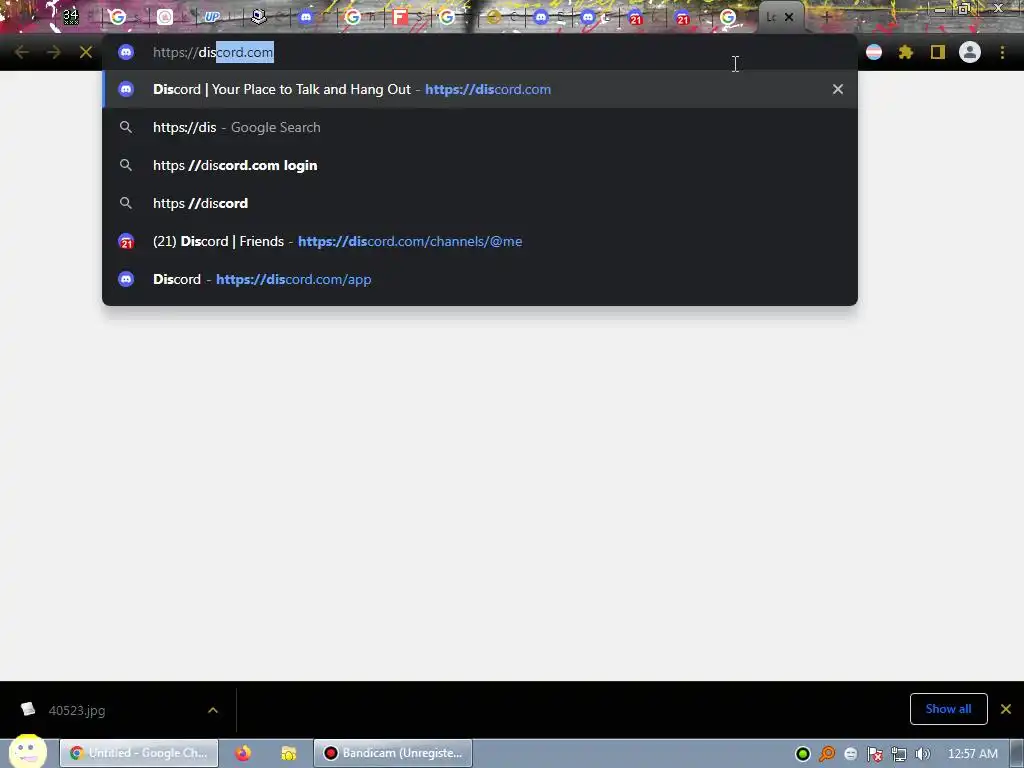Screen dimensions: 1024x768
Task: Select 'Discord | Your Place to Talk and Hang Out' suggestion
Action: (x=480, y=89)
